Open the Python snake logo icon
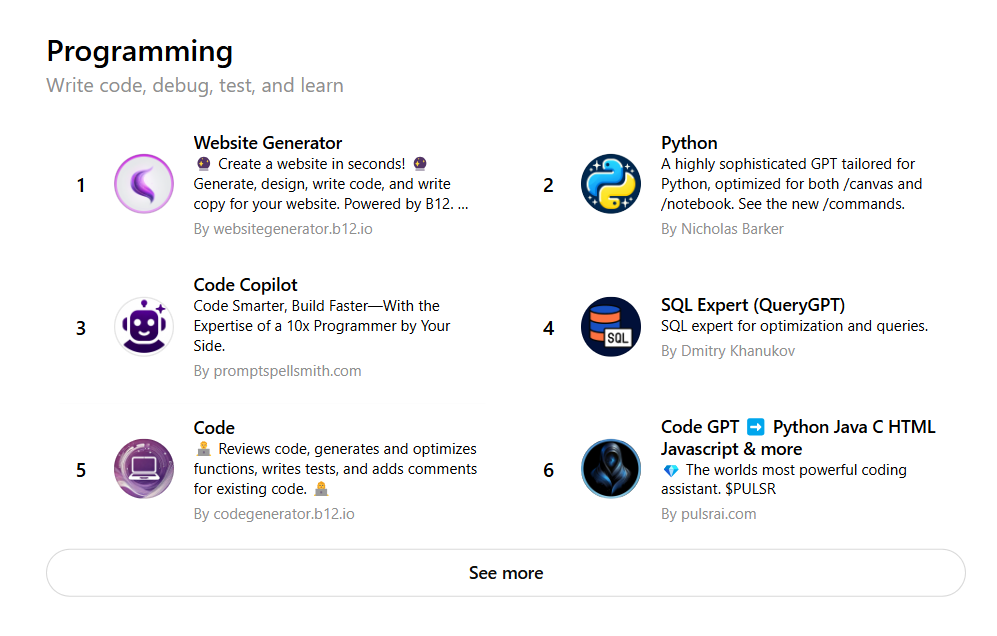This screenshot has height=636, width=997. click(610, 184)
